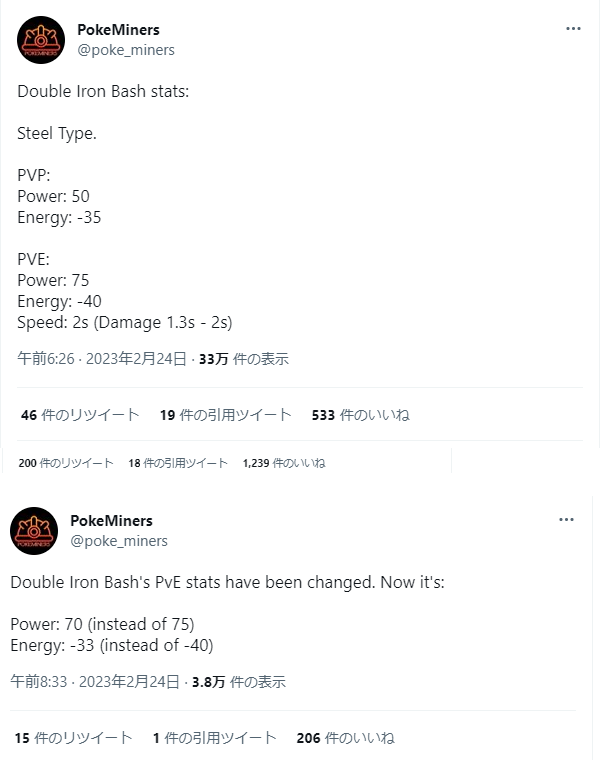Image resolution: width=609 pixels, height=775 pixels.
Task: Open timestamp 午前8:33 2023年2月24日
Action: click(x=95, y=682)
